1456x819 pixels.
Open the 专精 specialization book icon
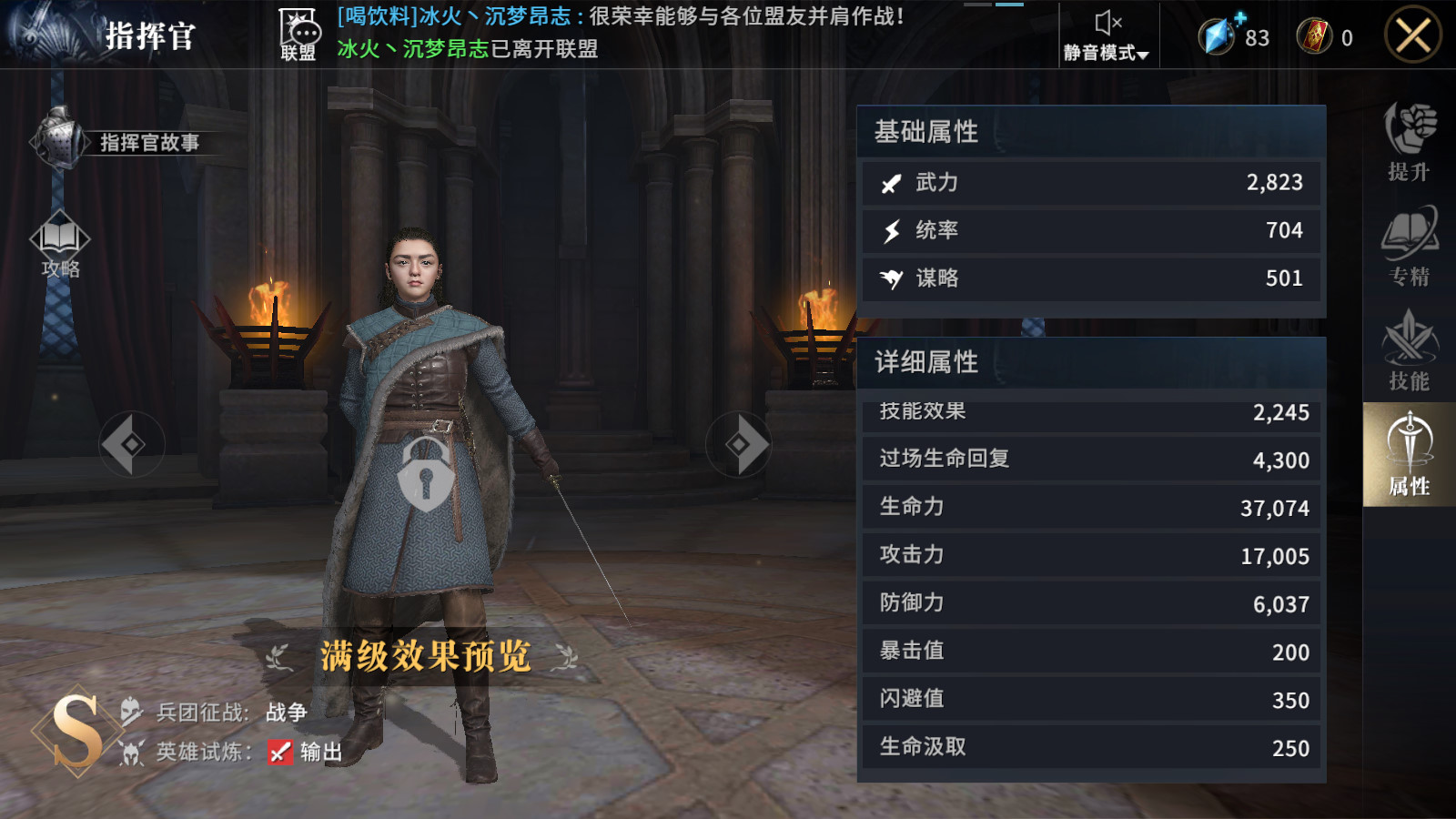point(1409,247)
